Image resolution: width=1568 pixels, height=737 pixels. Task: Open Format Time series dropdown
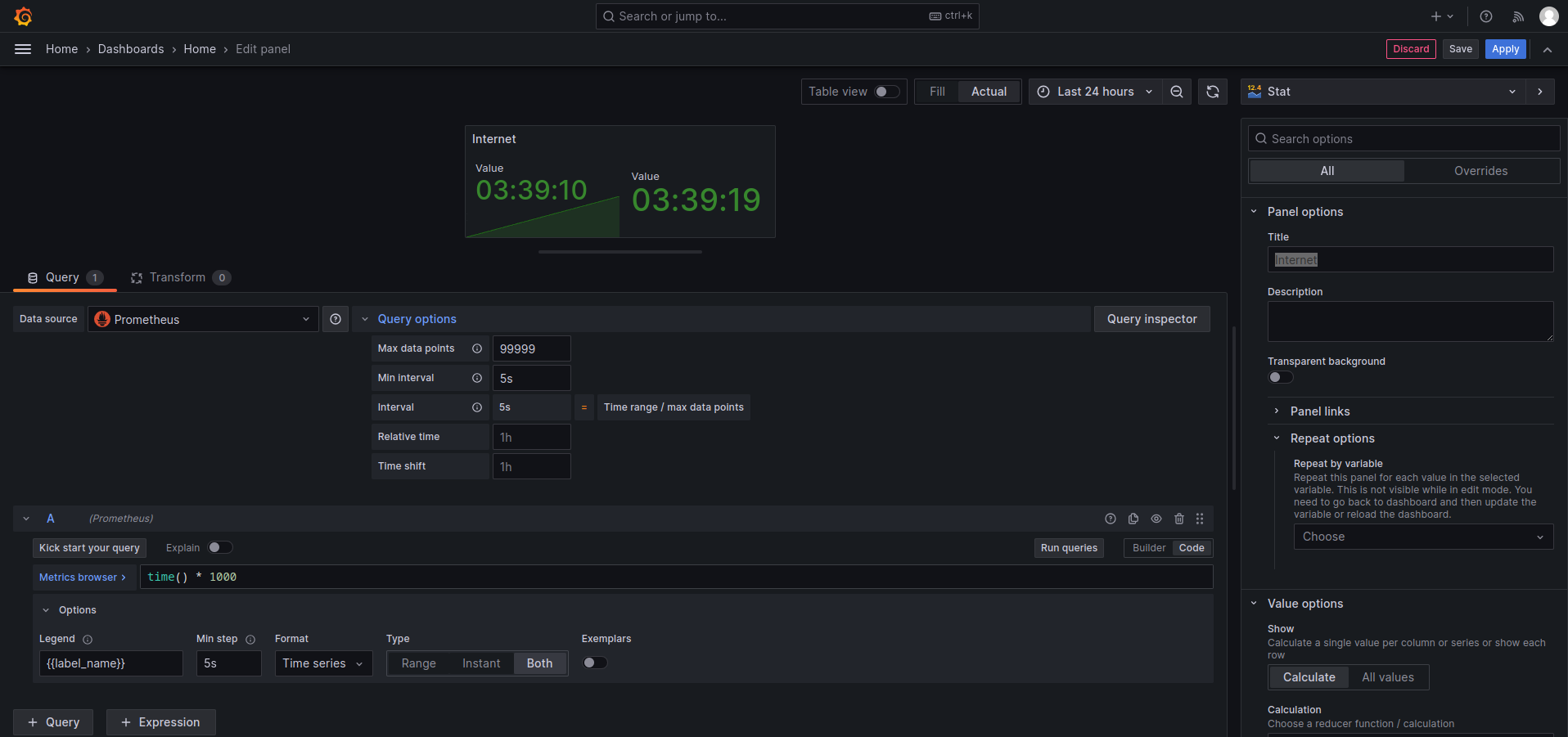click(323, 663)
